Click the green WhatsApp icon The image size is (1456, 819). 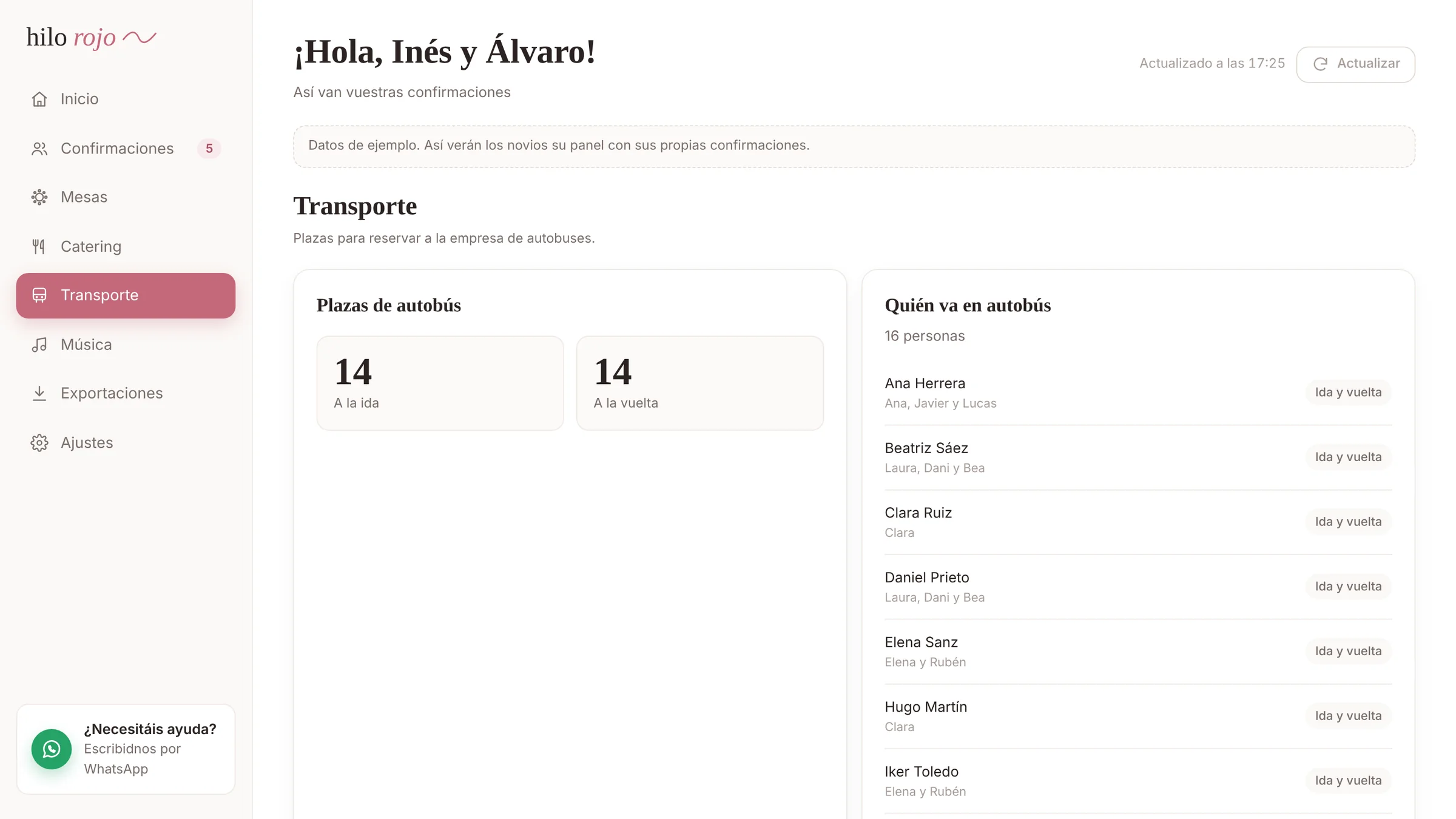tap(52, 749)
